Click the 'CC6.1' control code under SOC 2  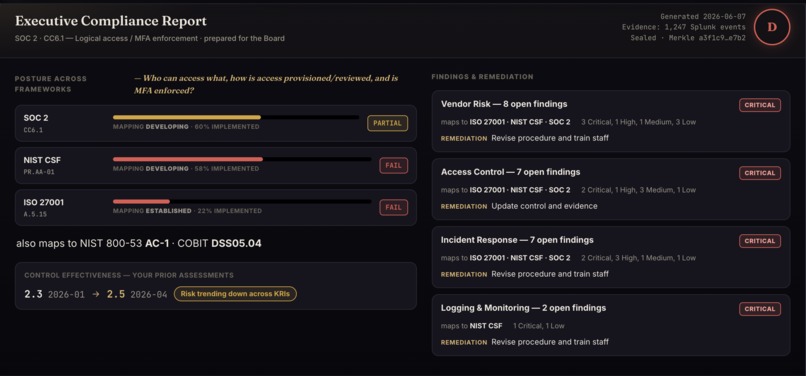(33, 130)
